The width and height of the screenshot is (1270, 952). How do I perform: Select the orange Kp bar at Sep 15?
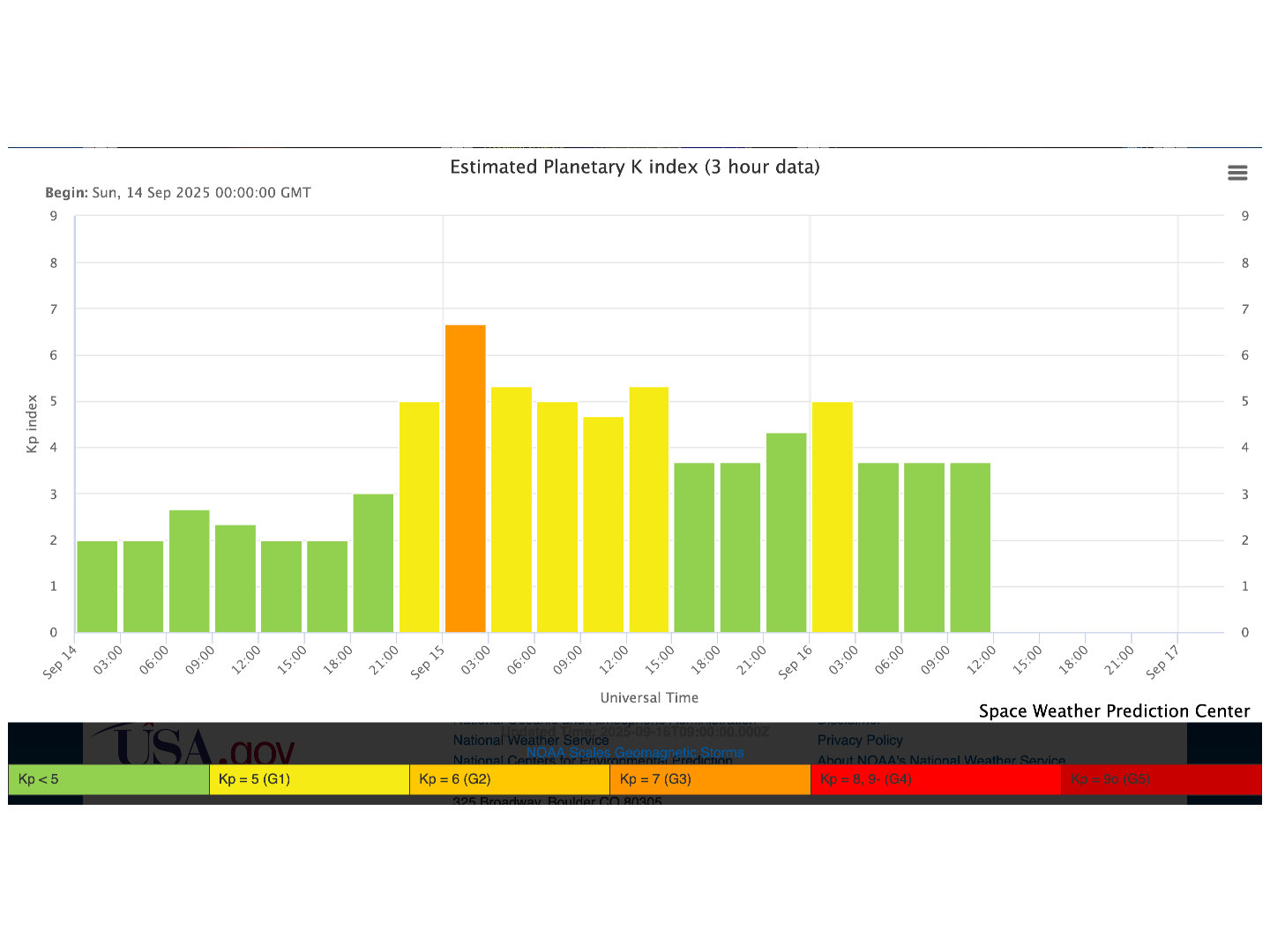pos(465,479)
